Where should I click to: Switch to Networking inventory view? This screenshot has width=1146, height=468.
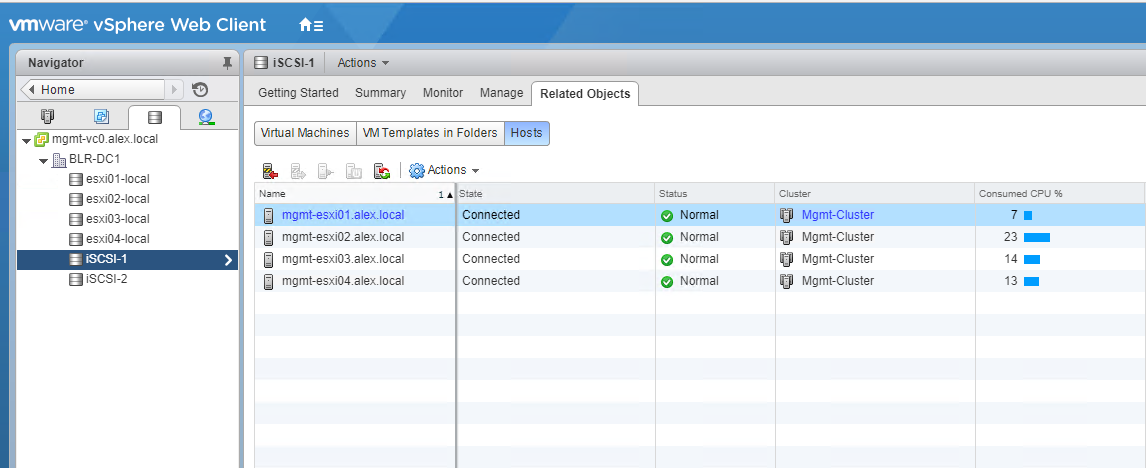206,117
